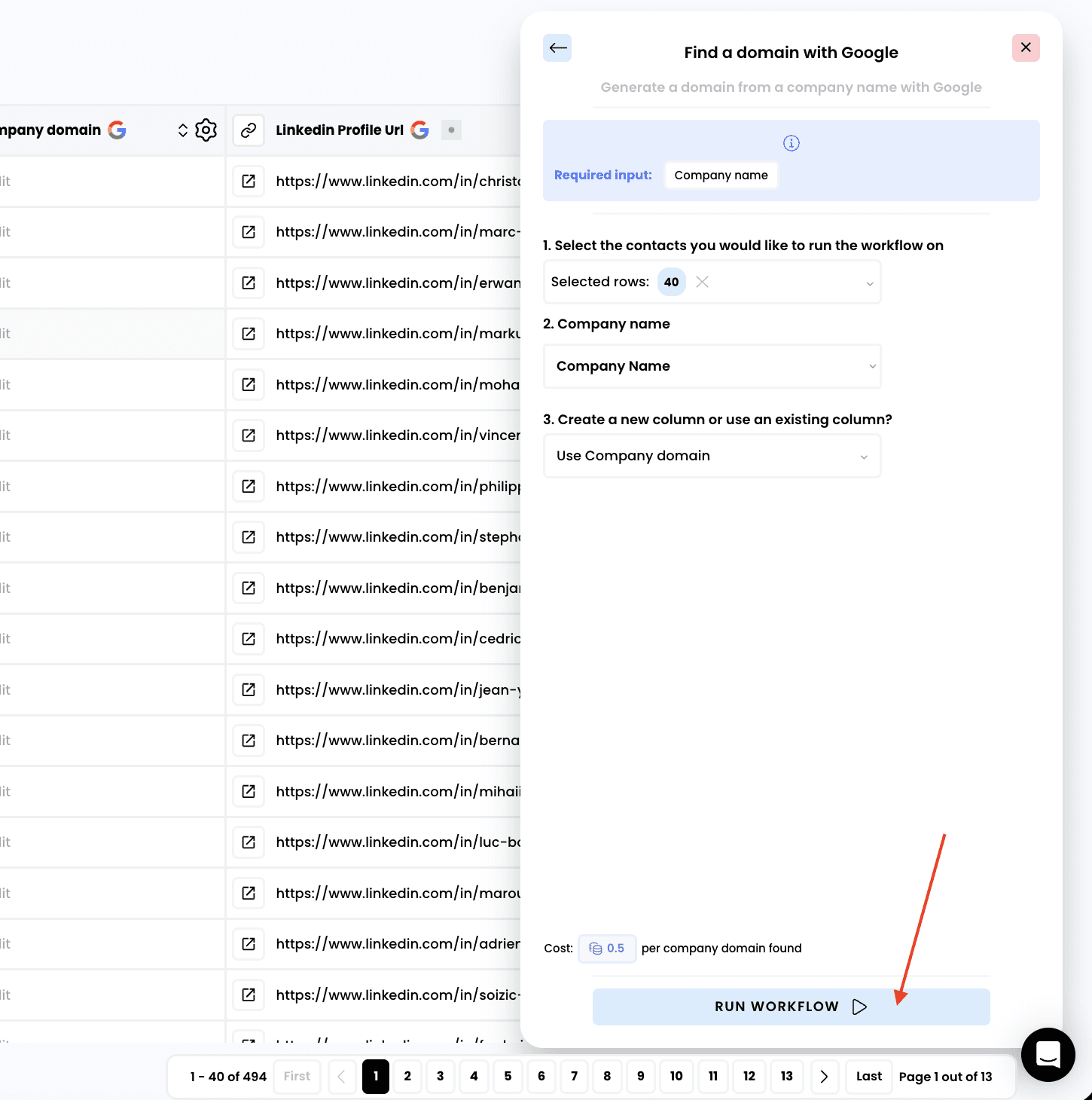Go to page 10
Image resolution: width=1092 pixels, height=1100 pixels.
coord(676,1076)
